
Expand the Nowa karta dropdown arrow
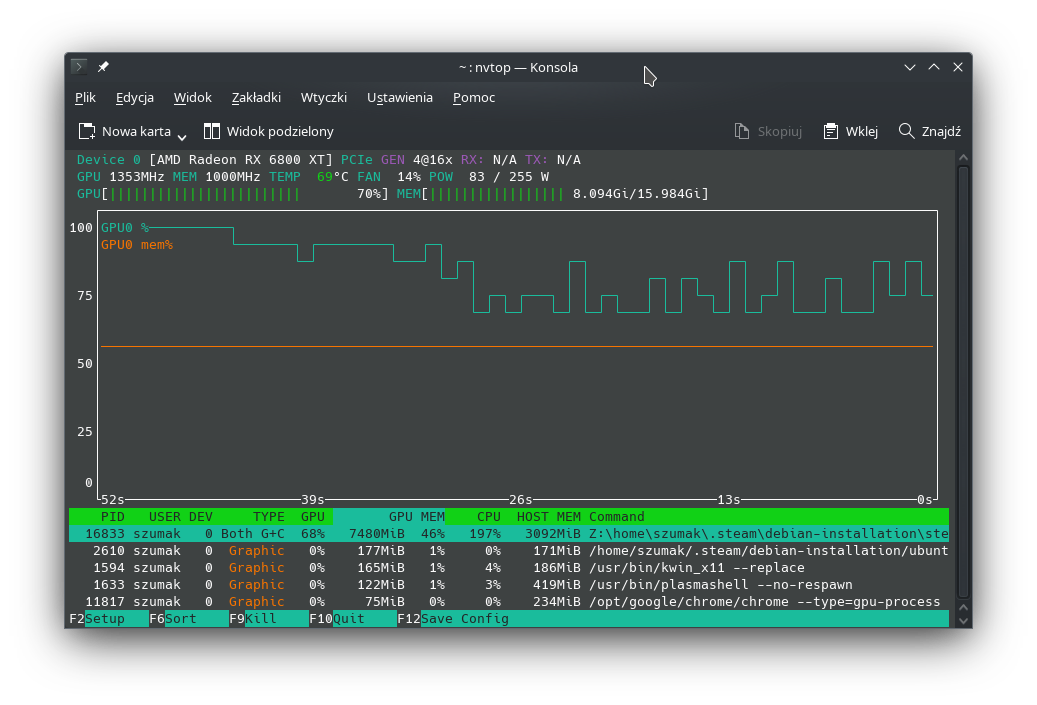182,133
